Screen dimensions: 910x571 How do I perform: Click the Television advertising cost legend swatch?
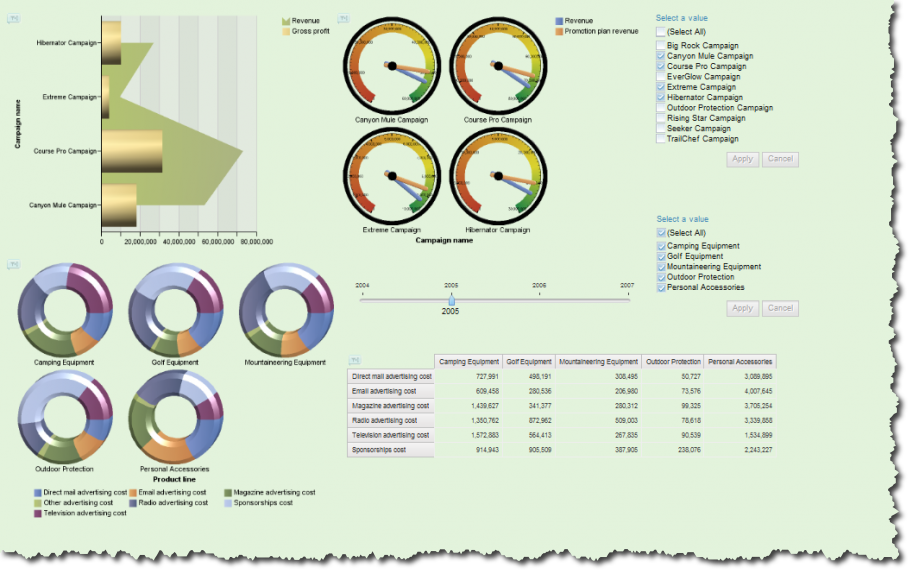38,514
